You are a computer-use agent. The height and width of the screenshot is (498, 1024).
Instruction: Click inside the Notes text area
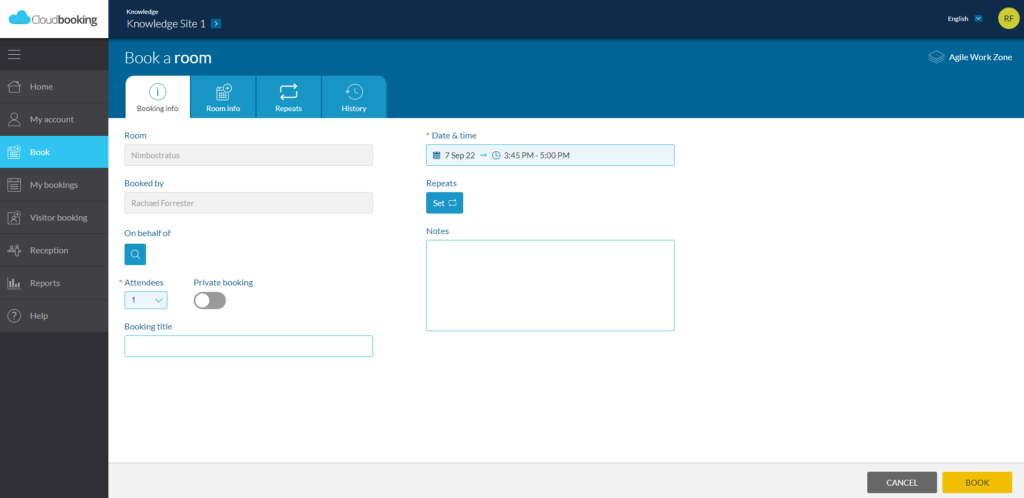coord(550,285)
